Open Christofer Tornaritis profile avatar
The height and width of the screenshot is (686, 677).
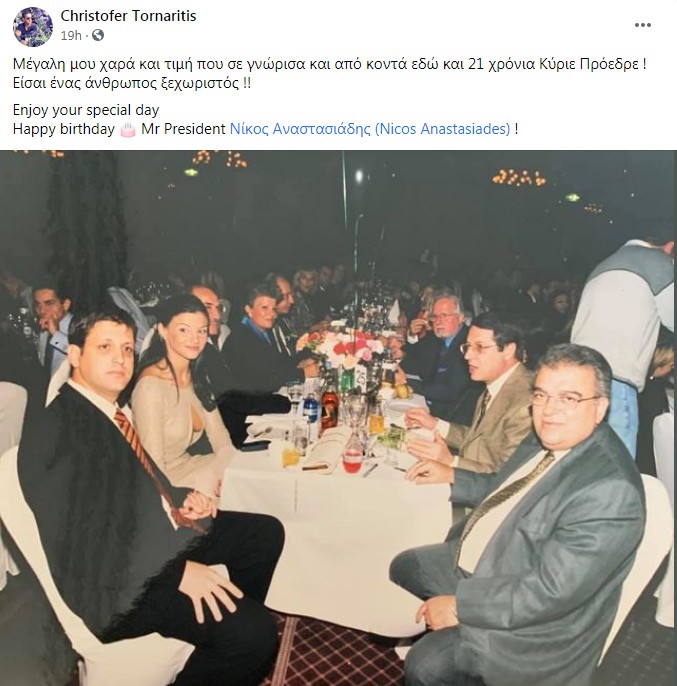[x=33, y=27]
